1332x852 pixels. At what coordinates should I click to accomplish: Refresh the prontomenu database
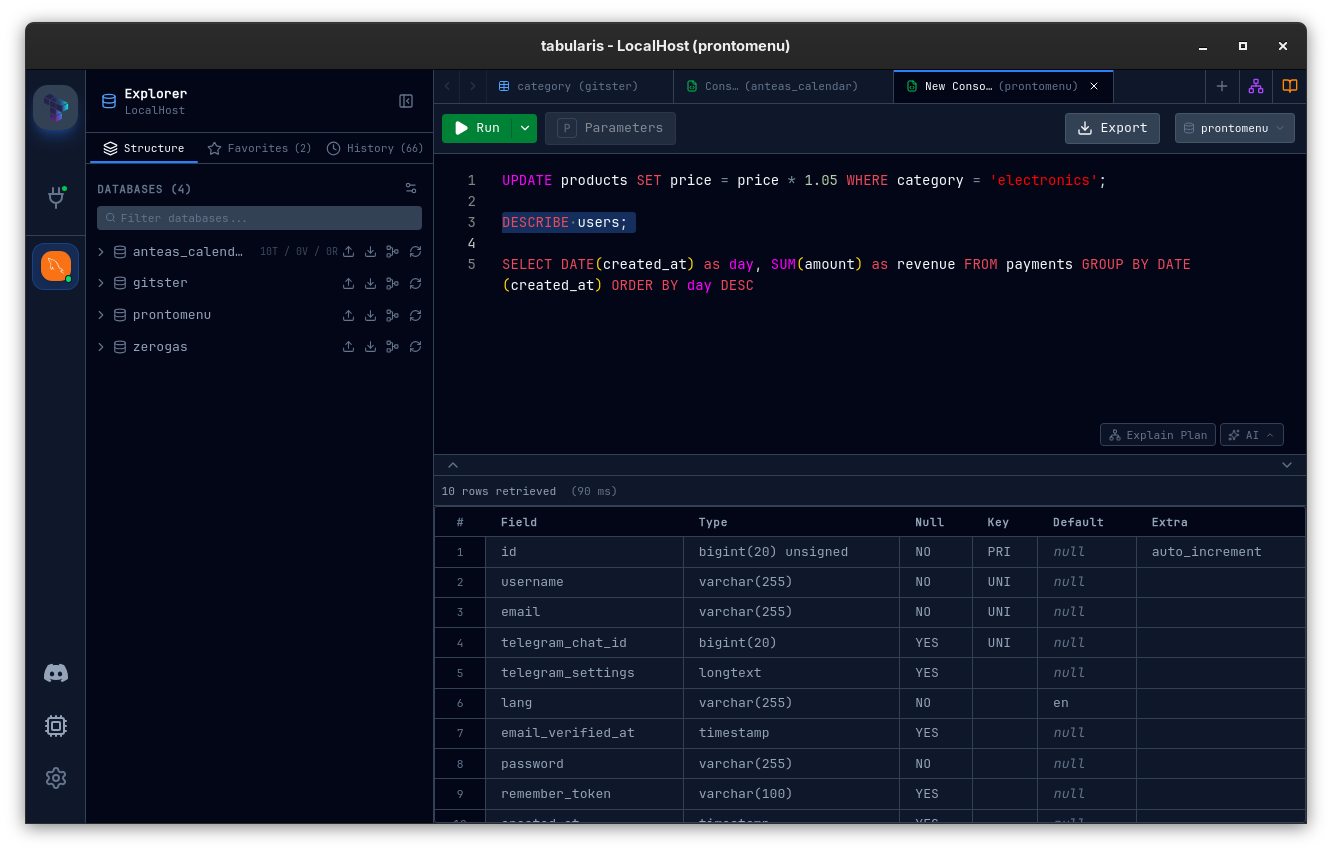[415, 314]
